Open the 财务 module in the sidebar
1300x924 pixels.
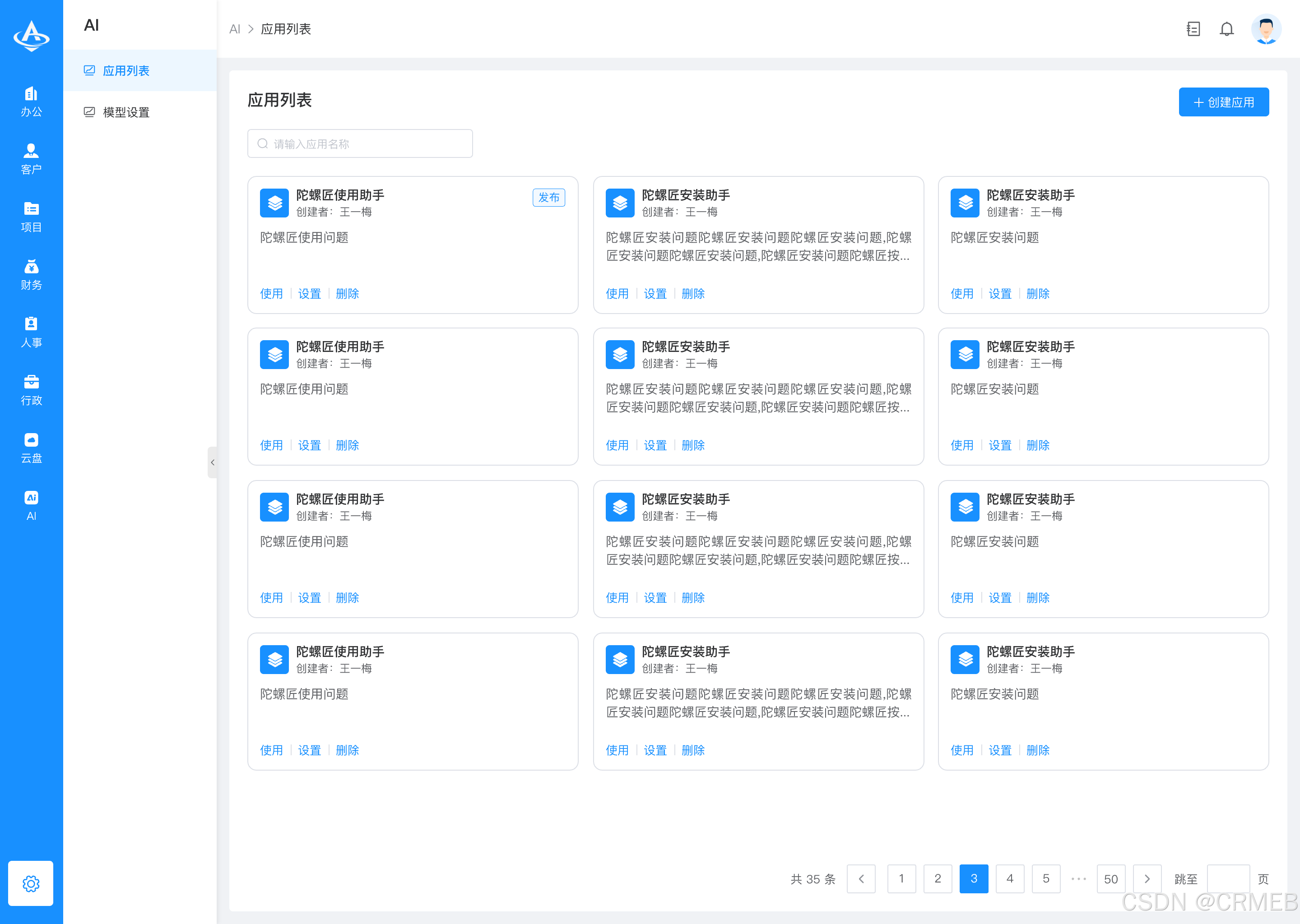pos(31,275)
